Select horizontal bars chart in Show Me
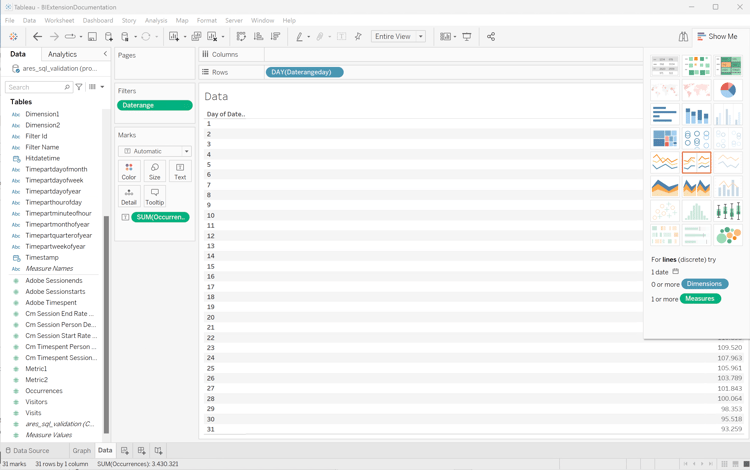750x470 pixels. [x=665, y=115]
